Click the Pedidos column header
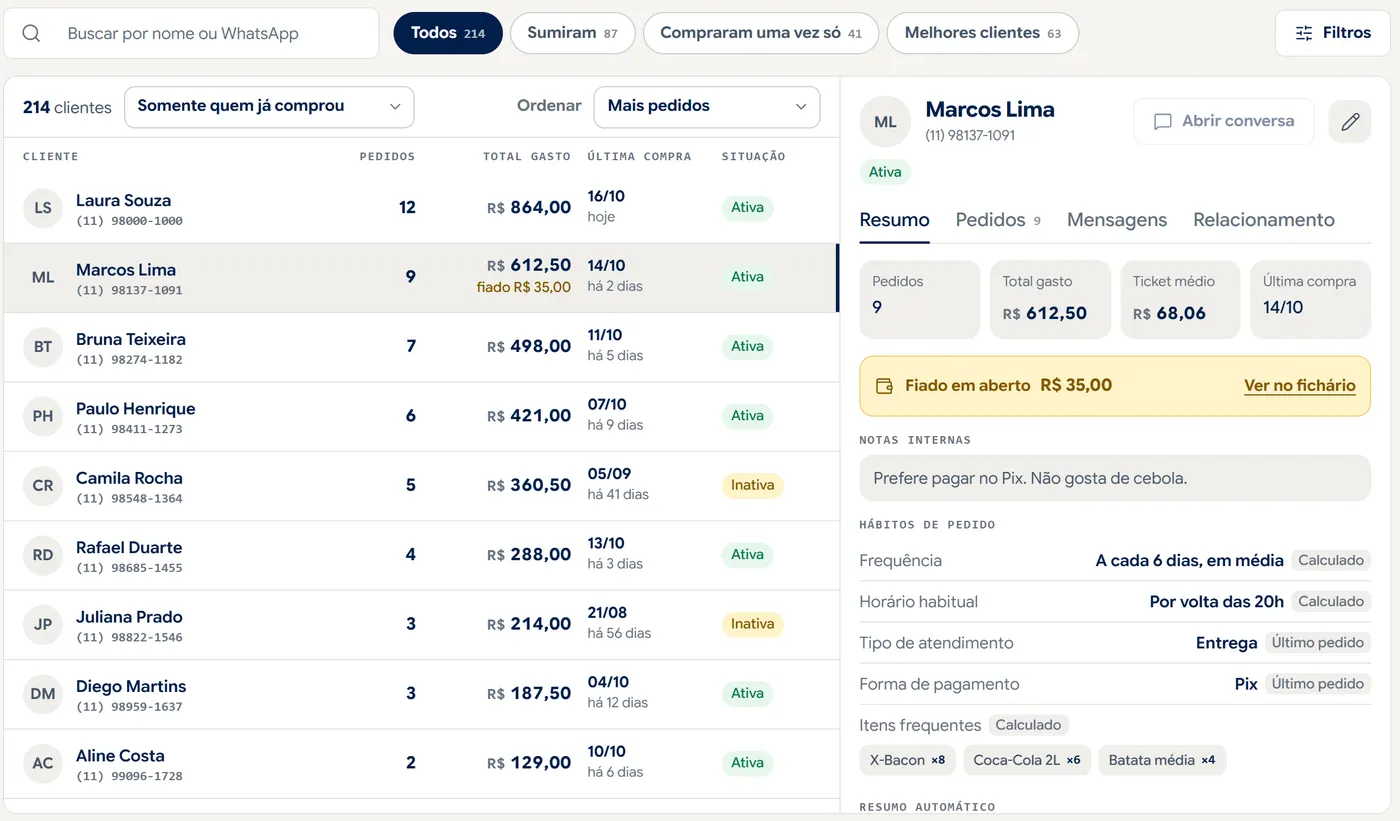Image resolution: width=1400 pixels, height=821 pixels. coord(387,156)
